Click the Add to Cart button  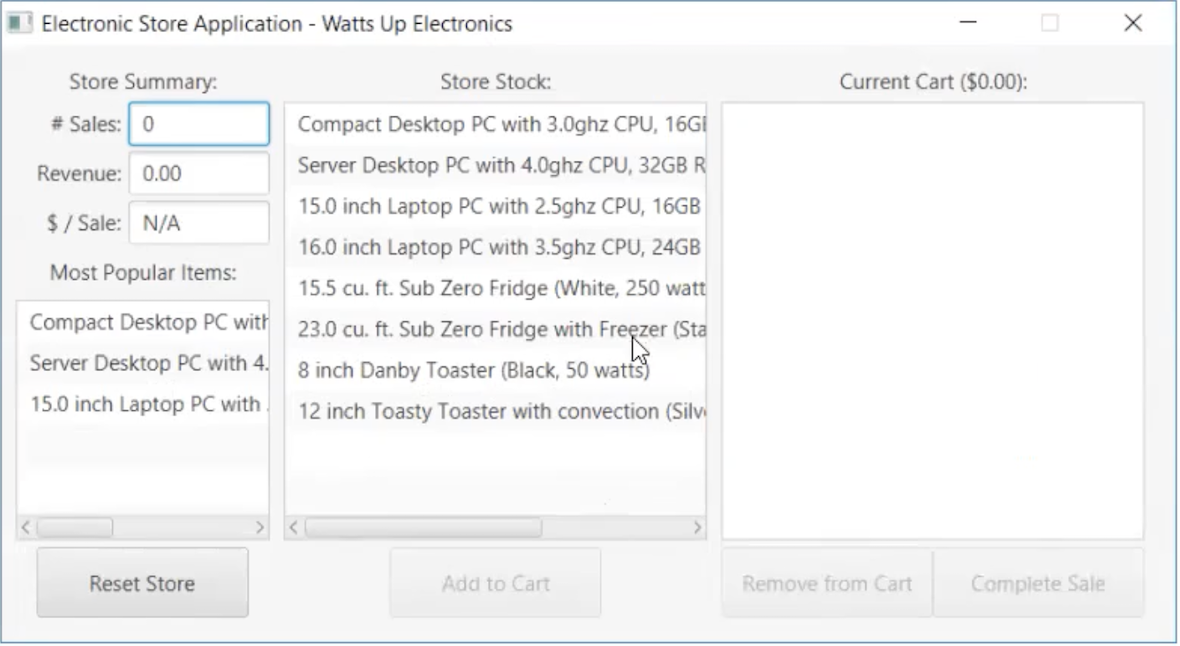(x=495, y=584)
